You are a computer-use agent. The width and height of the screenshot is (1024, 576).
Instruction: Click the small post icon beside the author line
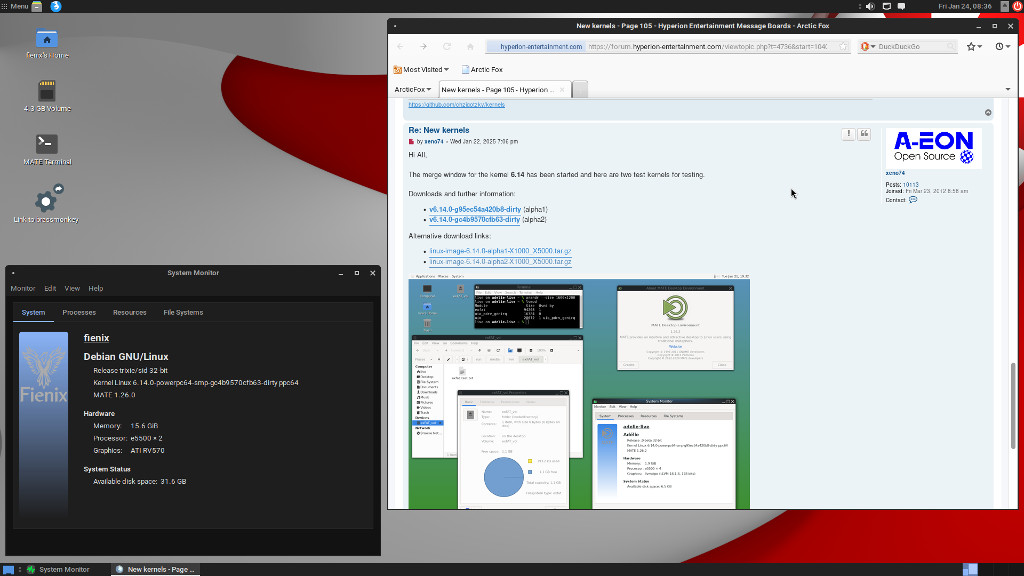[x=411, y=142]
